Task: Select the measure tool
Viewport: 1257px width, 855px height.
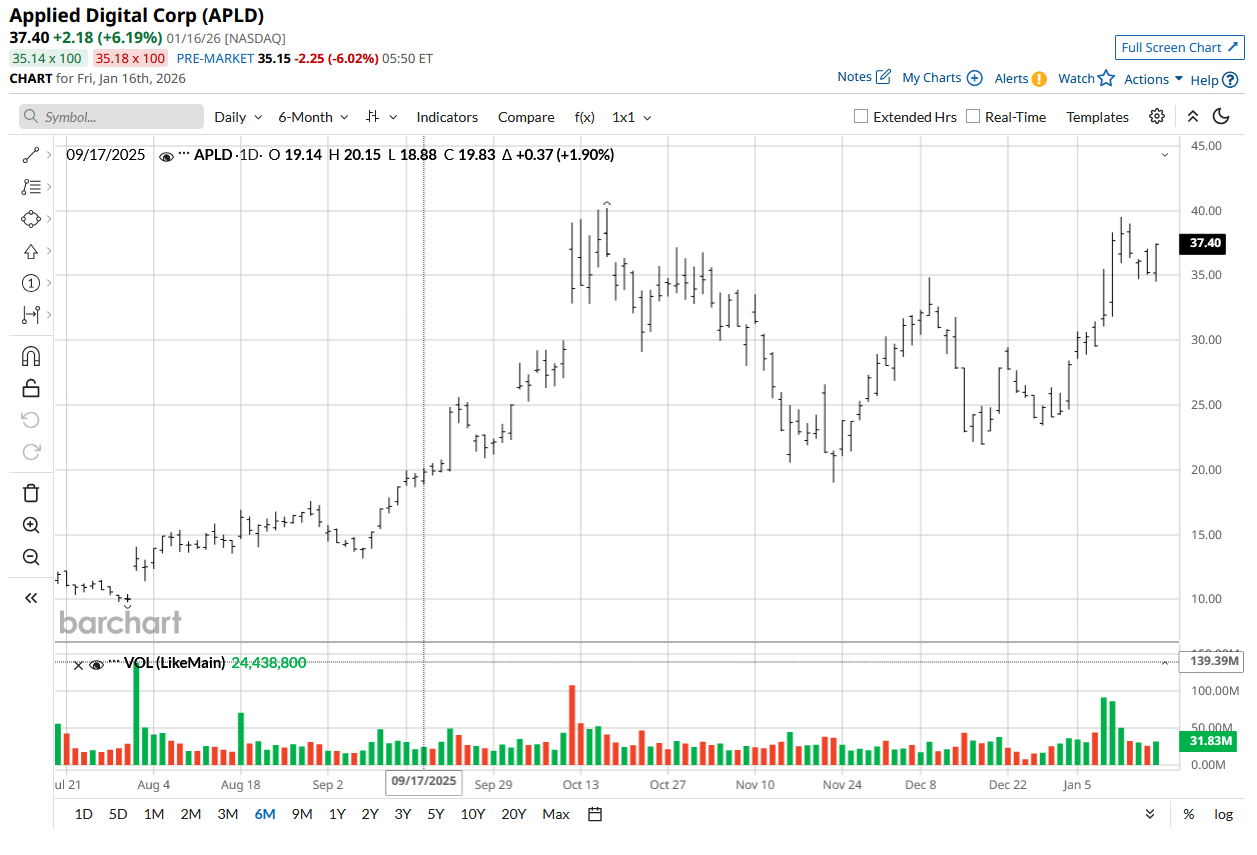Action: click(30, 315)
